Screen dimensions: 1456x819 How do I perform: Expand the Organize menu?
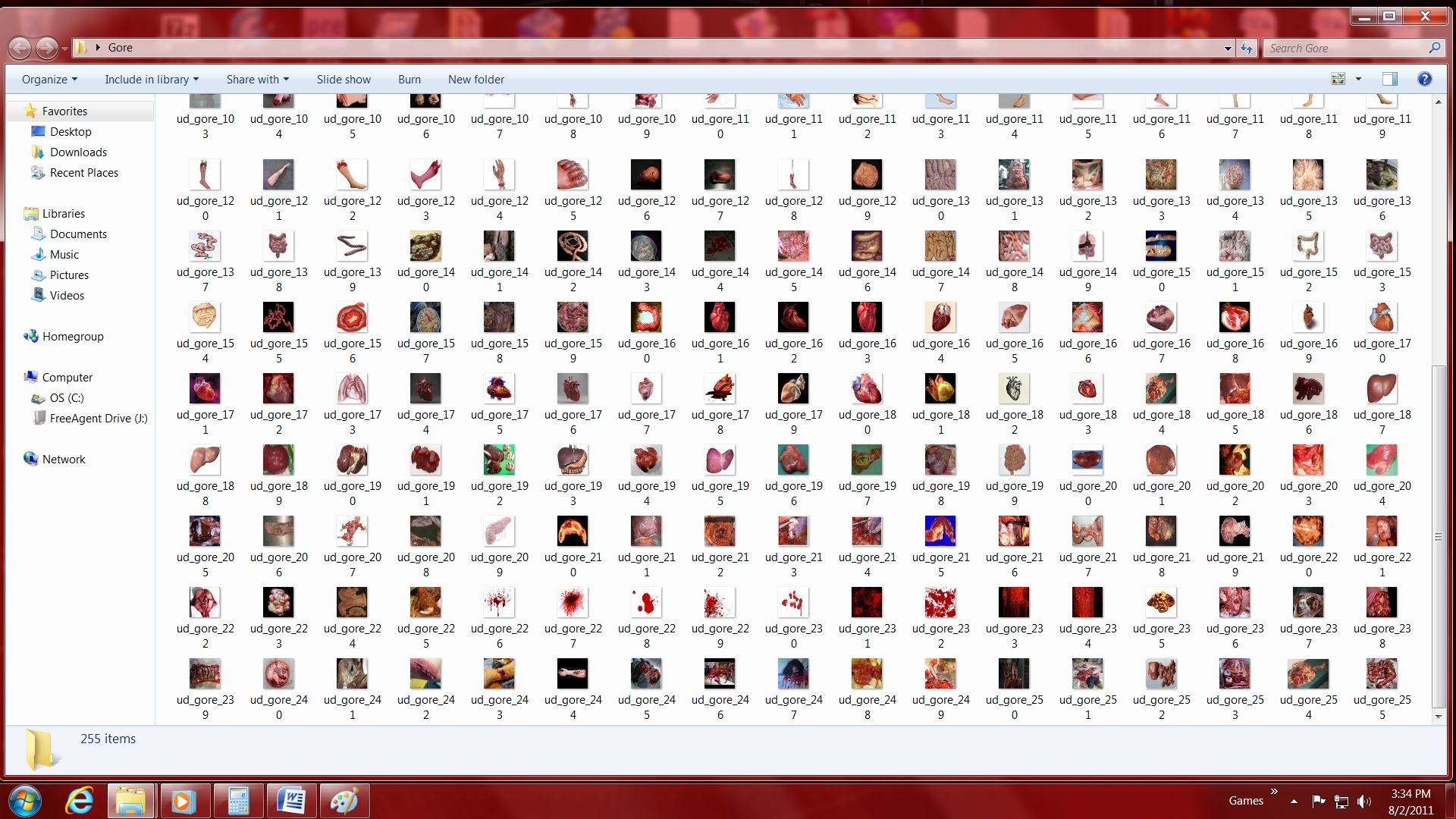[49, 80]
